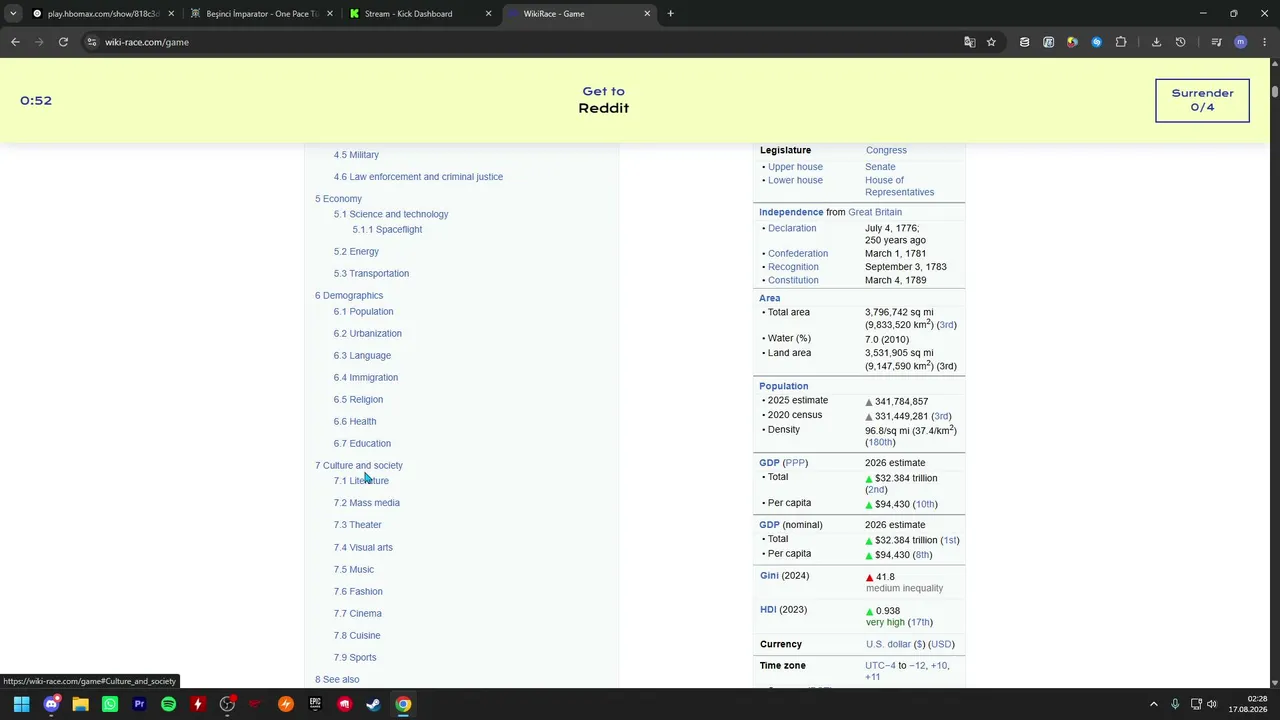Switch to the play.hbomax.com tab
This screenshot has height=720, width=1280.
click(103, 14)
